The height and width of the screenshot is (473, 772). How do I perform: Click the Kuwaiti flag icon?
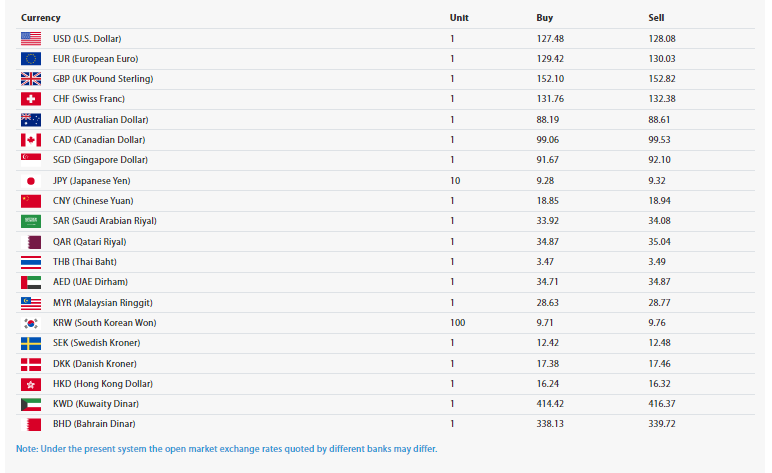click(31, 404)
